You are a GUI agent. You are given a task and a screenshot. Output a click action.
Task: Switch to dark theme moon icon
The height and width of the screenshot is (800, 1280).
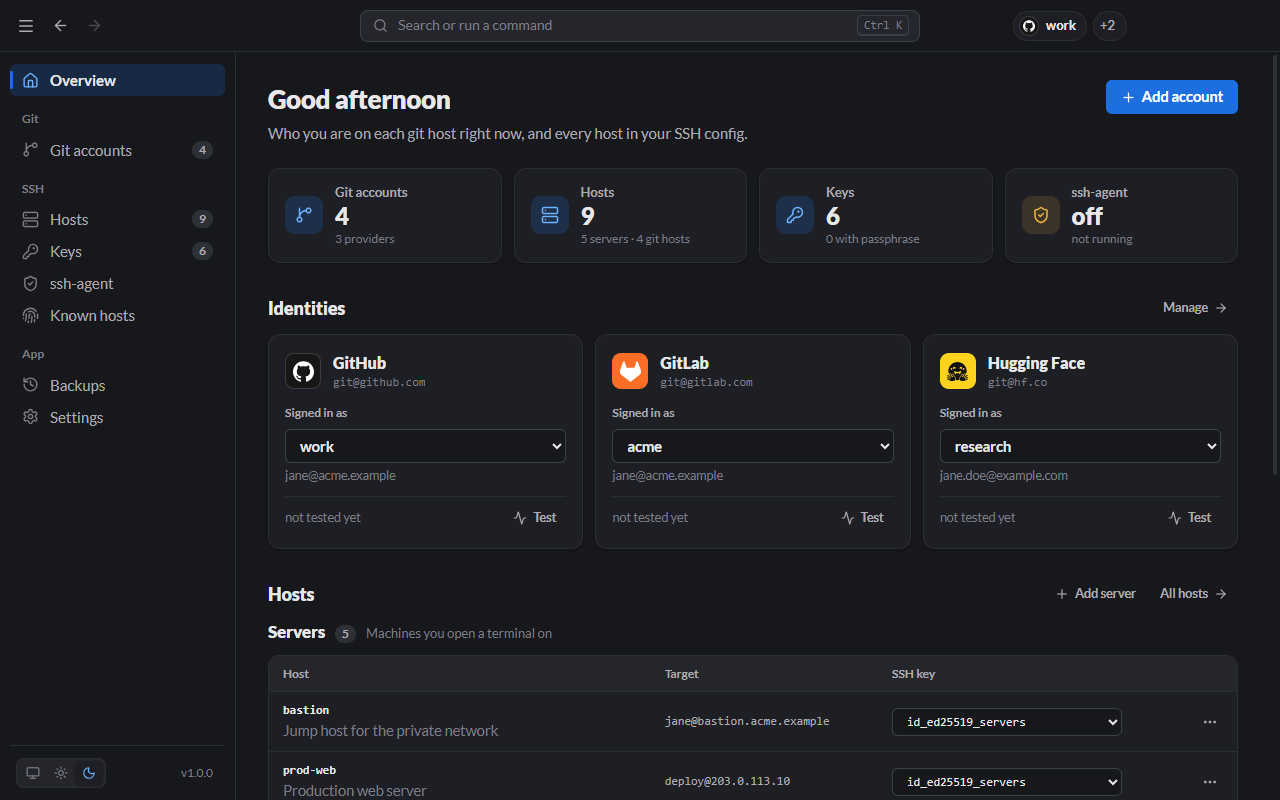[89, 773]
